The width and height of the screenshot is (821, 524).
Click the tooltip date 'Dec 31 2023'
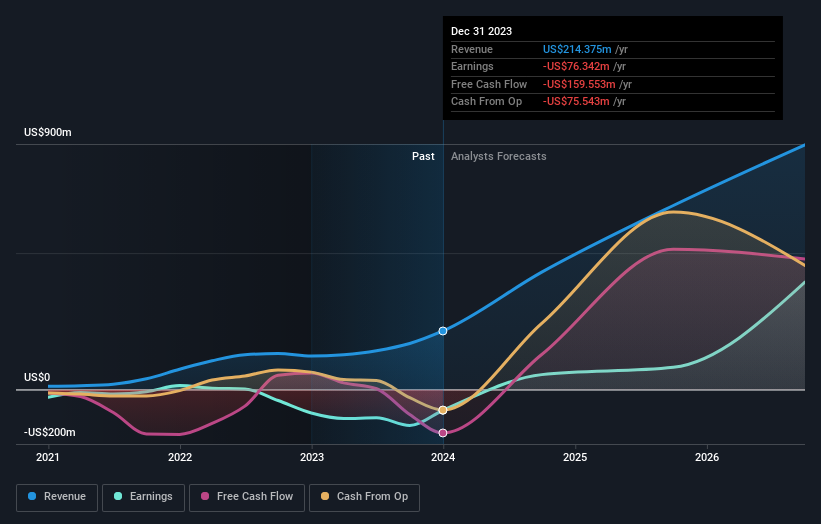[x=481, y=31]
